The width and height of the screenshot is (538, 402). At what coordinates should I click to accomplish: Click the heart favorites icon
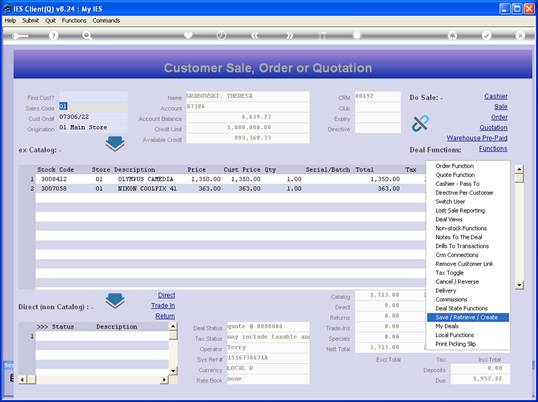[x=188, y=35]
